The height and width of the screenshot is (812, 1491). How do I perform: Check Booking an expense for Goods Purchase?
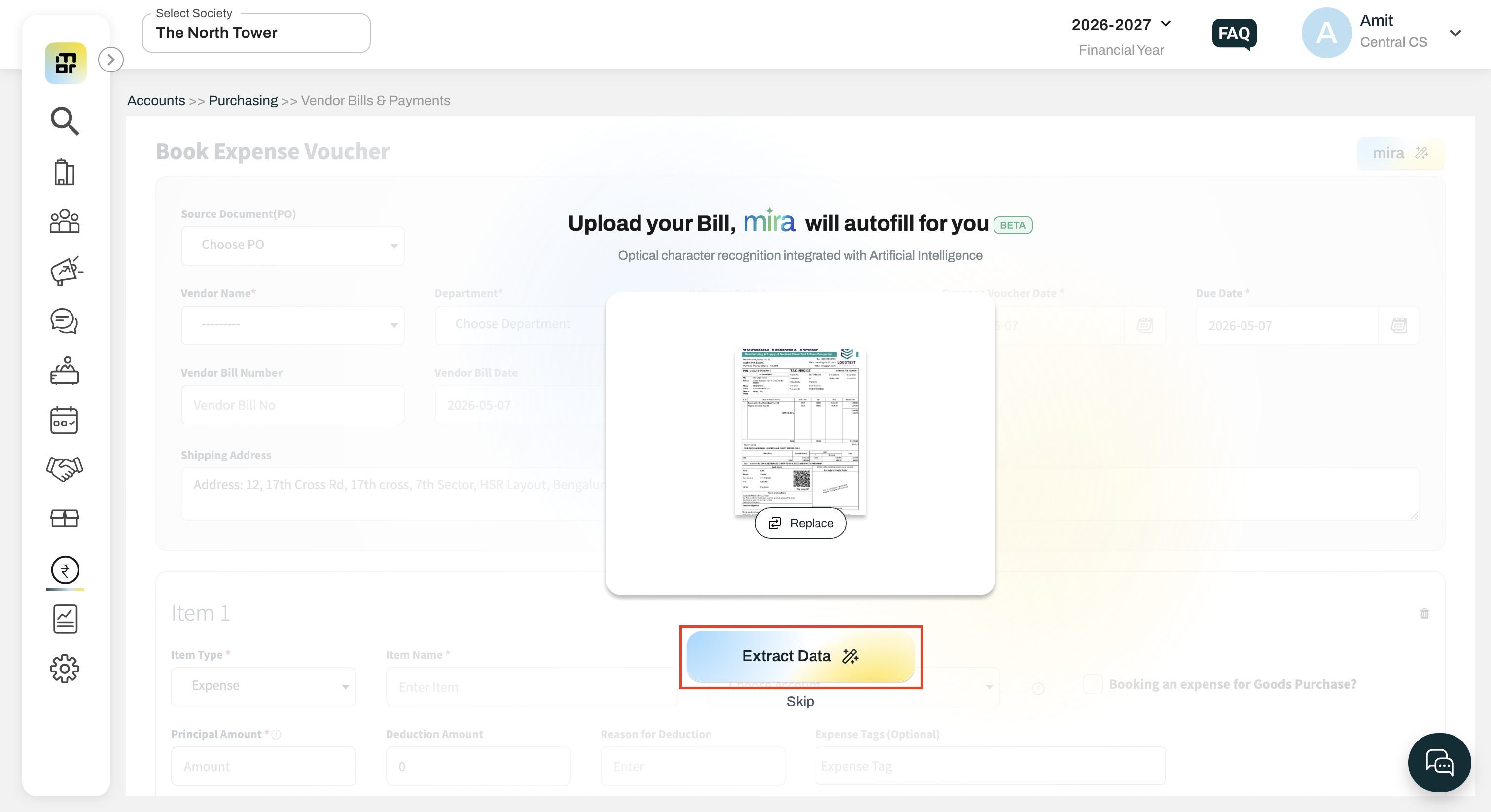[1093, 684]
